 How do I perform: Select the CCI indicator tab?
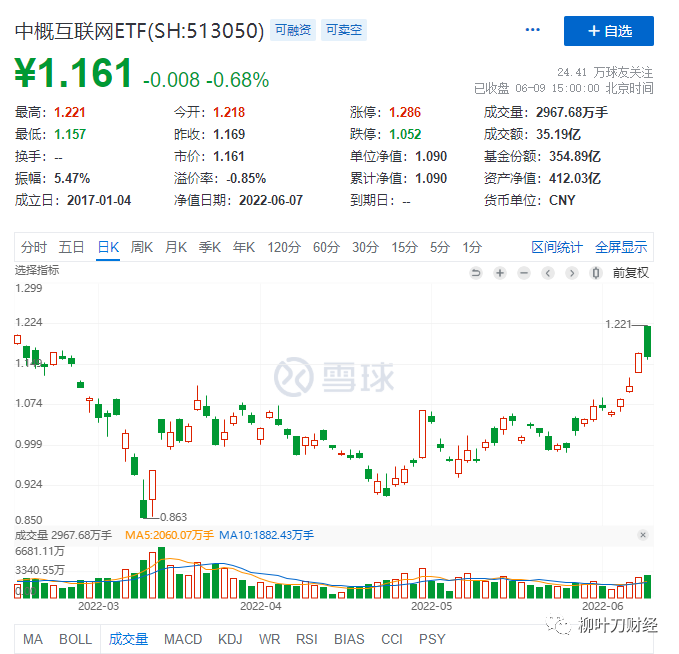click(391, 639)
